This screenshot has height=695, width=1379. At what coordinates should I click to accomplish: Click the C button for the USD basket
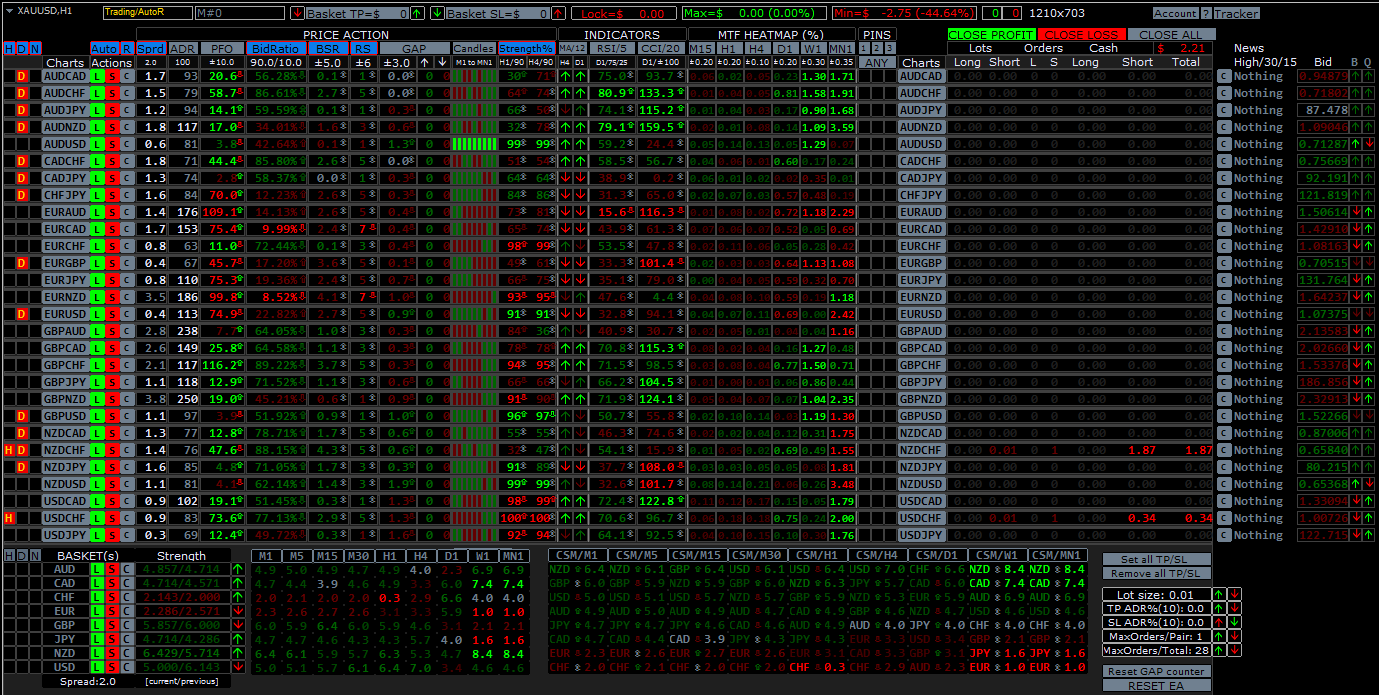pyautogui.click(x=127, y=667)
